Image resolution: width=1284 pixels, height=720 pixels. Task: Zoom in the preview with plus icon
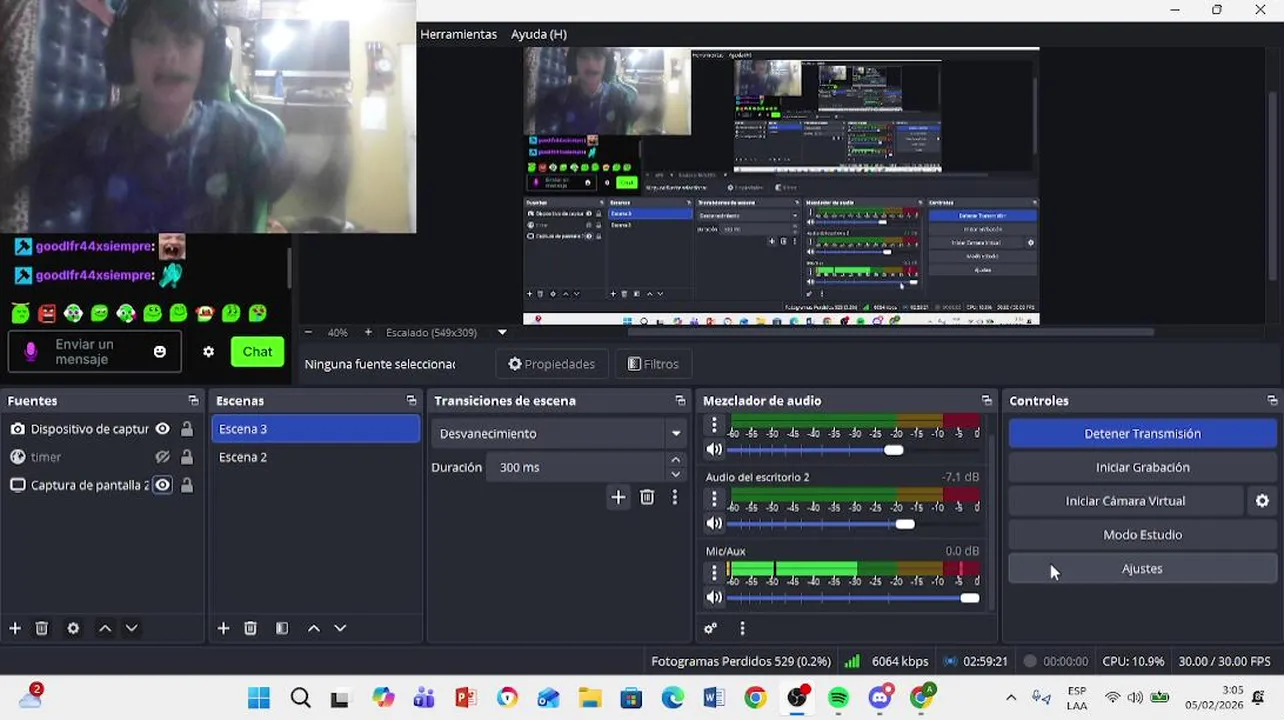368,332
